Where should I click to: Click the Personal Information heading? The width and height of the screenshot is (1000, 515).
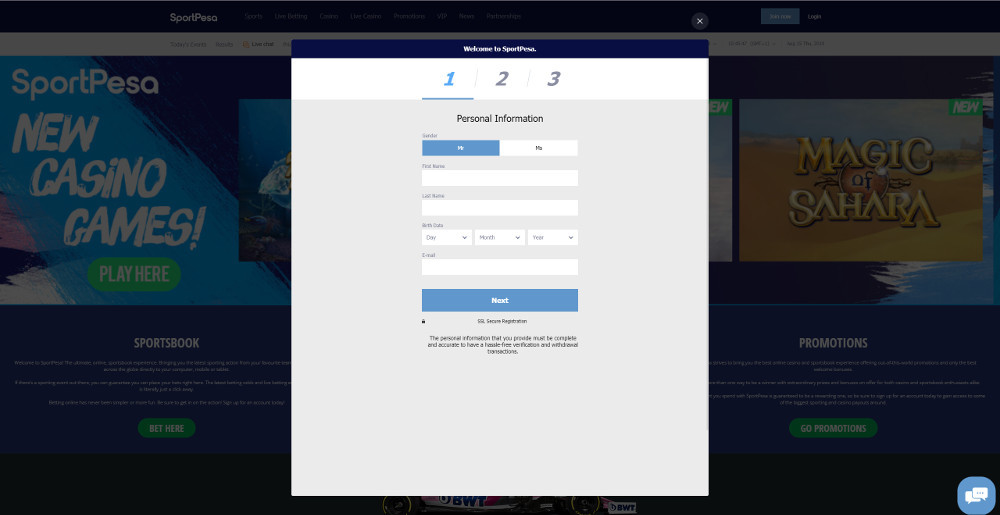pos(500,119)
